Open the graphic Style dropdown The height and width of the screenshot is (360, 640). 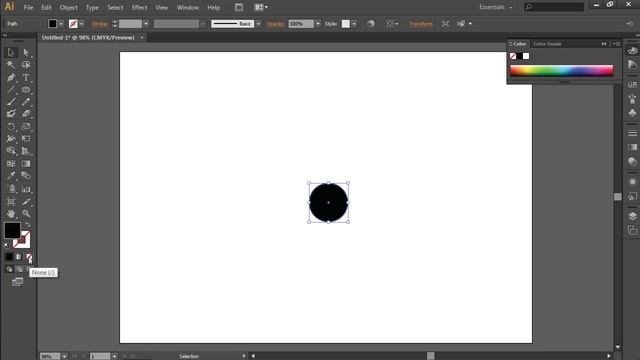pyautogui.click(x=354, y=24)
